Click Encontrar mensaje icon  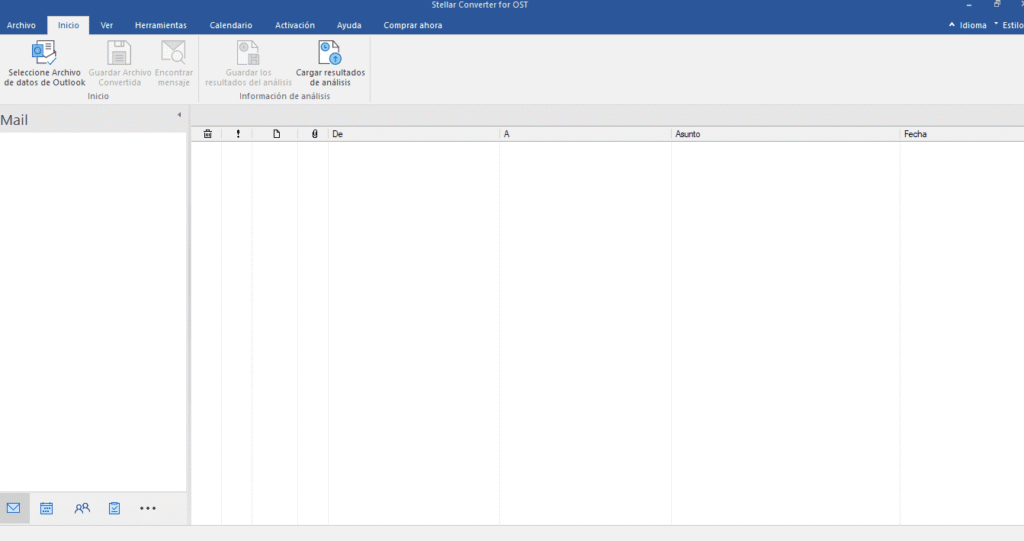point(174,53)
